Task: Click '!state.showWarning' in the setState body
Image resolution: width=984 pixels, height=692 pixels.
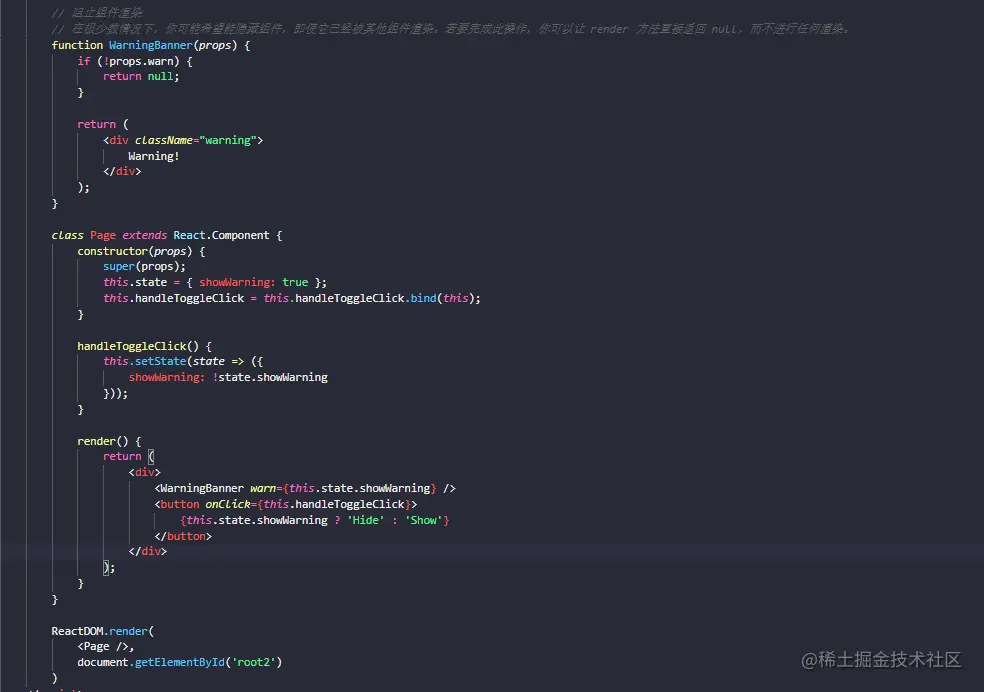Action: [x=270, y=377]
